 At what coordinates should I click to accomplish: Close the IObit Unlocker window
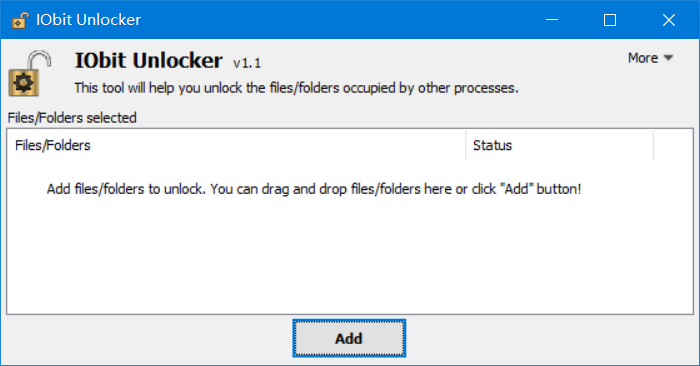(669, 20)
